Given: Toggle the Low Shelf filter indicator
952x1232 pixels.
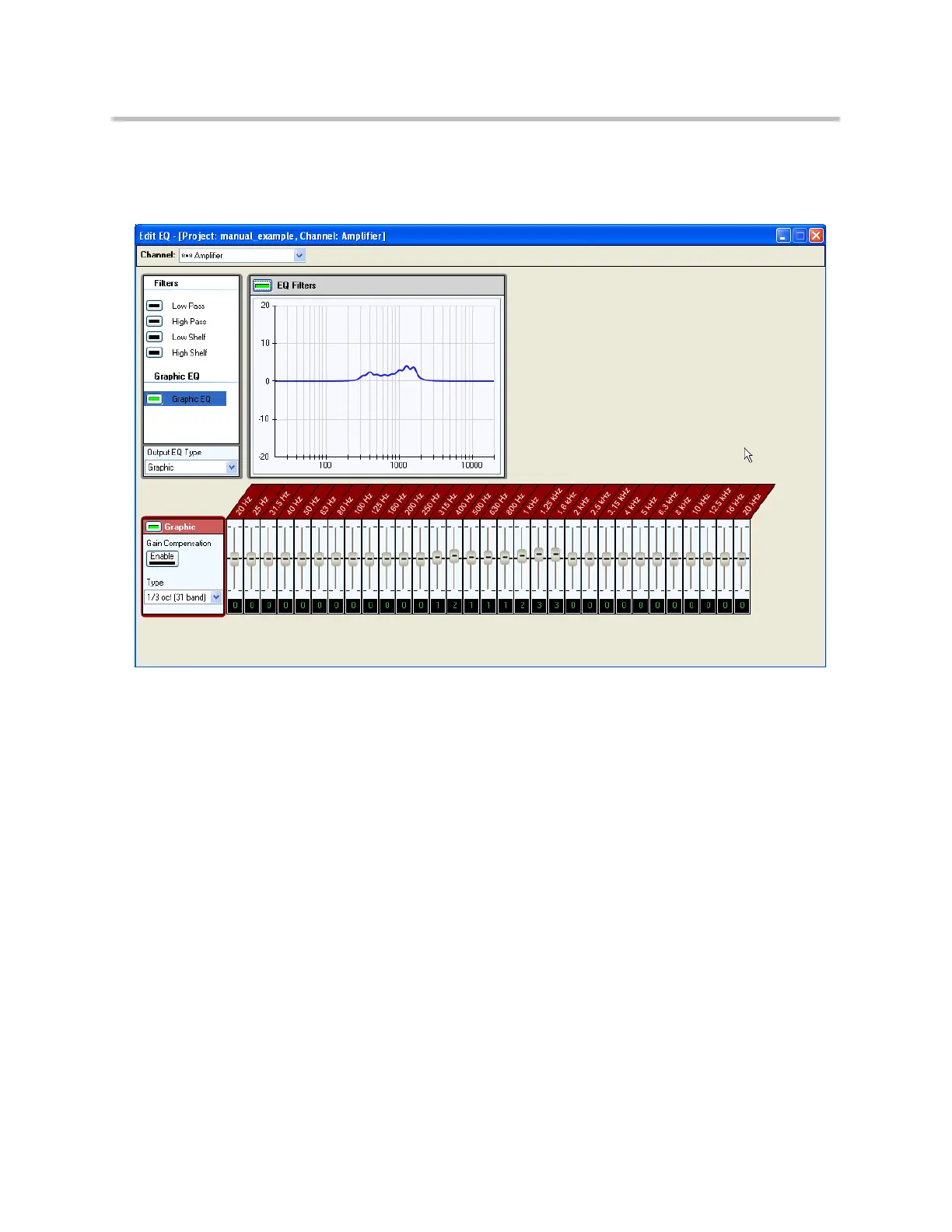Looking at the screenshot, I should pos(155,337).
